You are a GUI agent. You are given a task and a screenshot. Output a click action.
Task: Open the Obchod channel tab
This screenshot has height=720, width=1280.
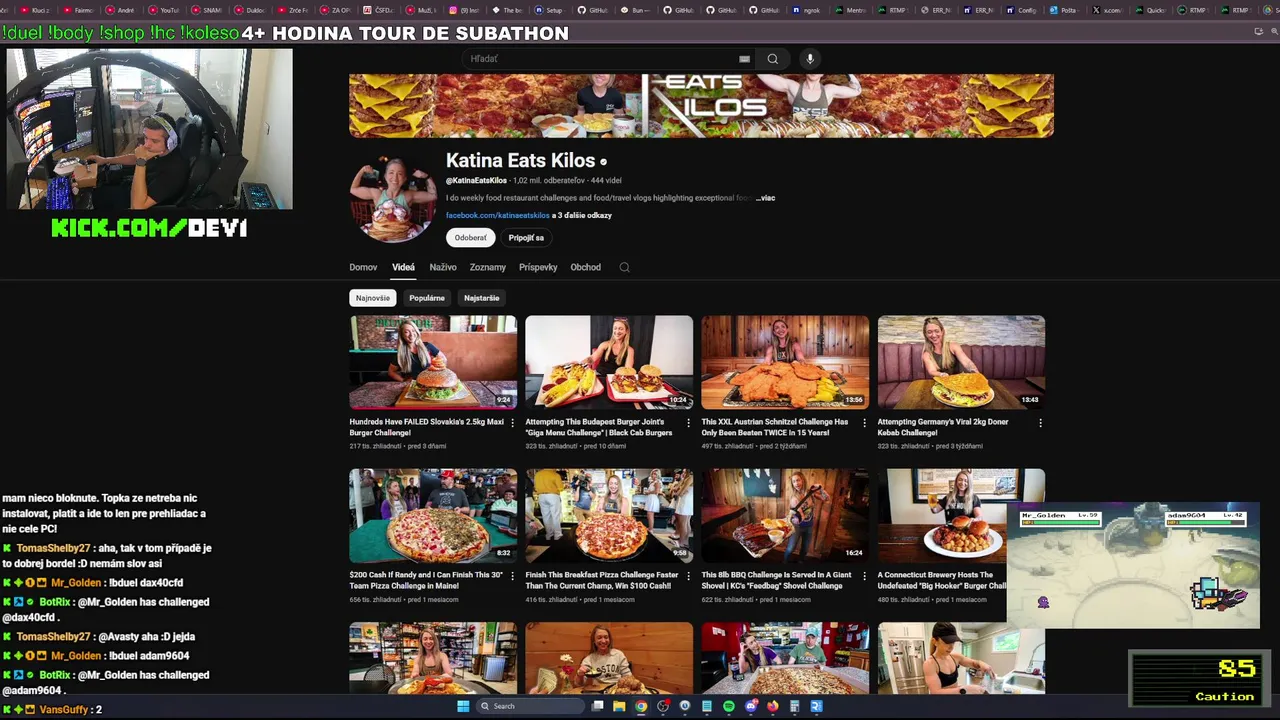585,267
